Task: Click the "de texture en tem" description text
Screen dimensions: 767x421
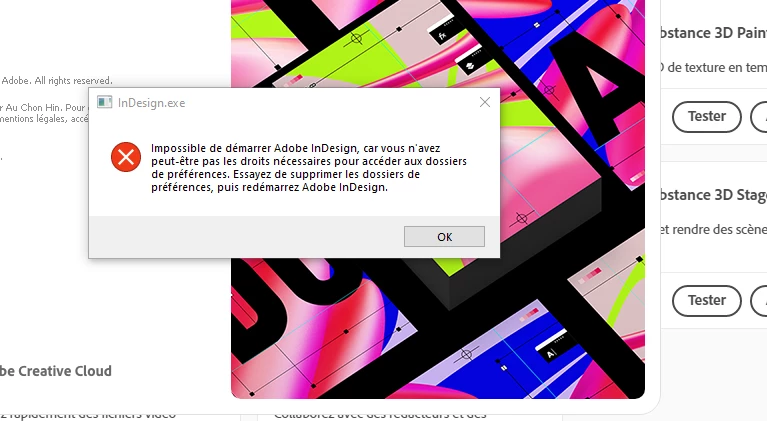Action: 717,67
